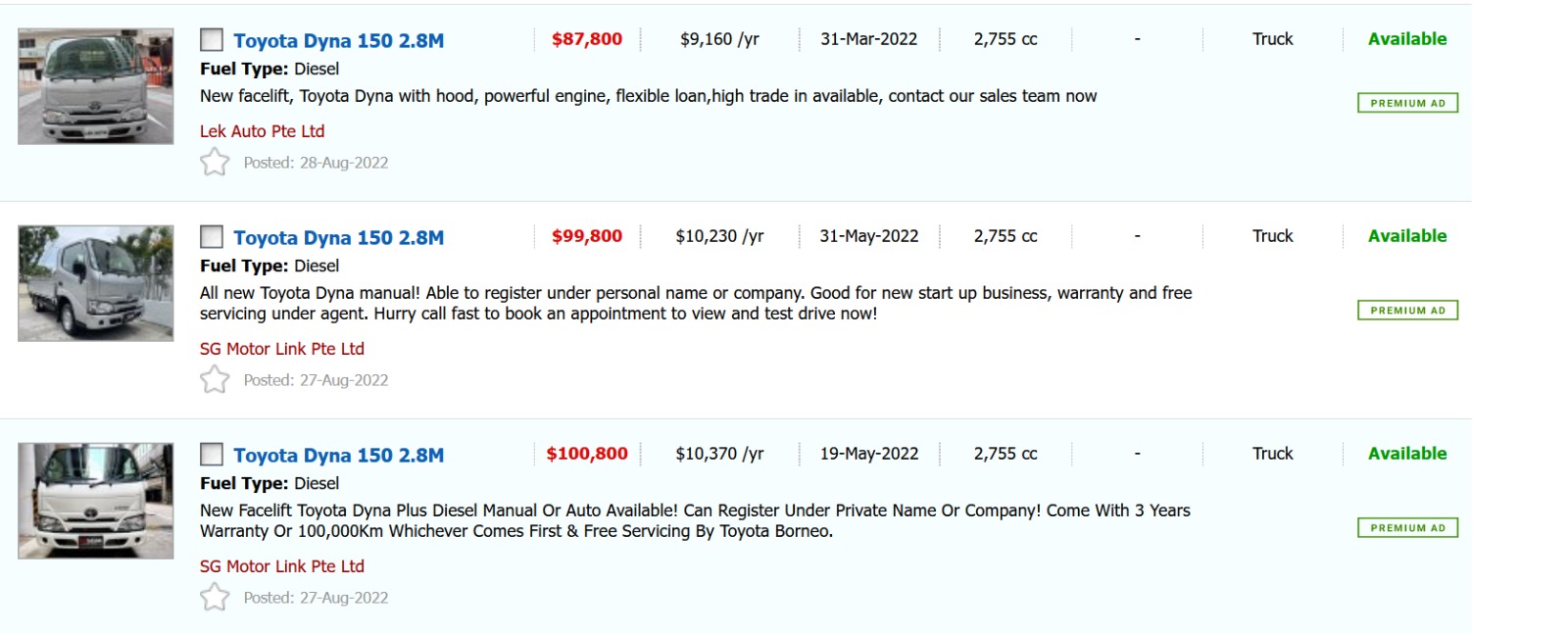View photo of silver truck with cargo bed
This screenshot has width=1568, height=633.
[96, 283]
